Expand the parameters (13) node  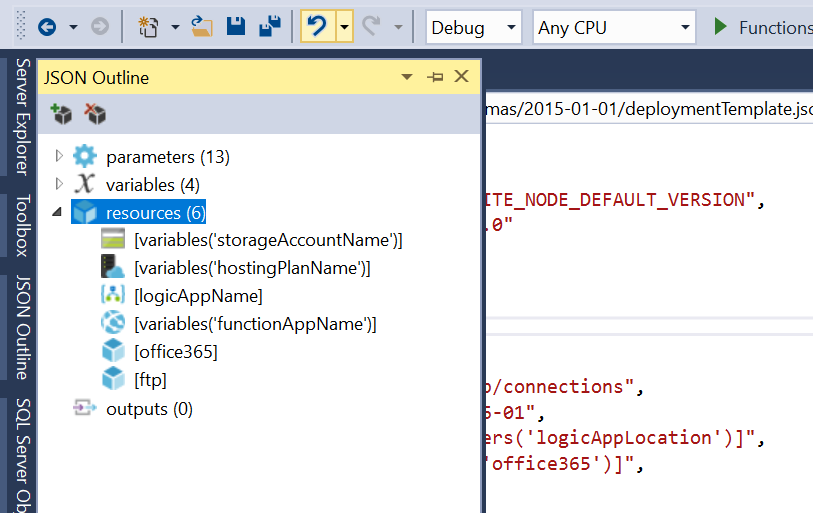click(58, 157)
